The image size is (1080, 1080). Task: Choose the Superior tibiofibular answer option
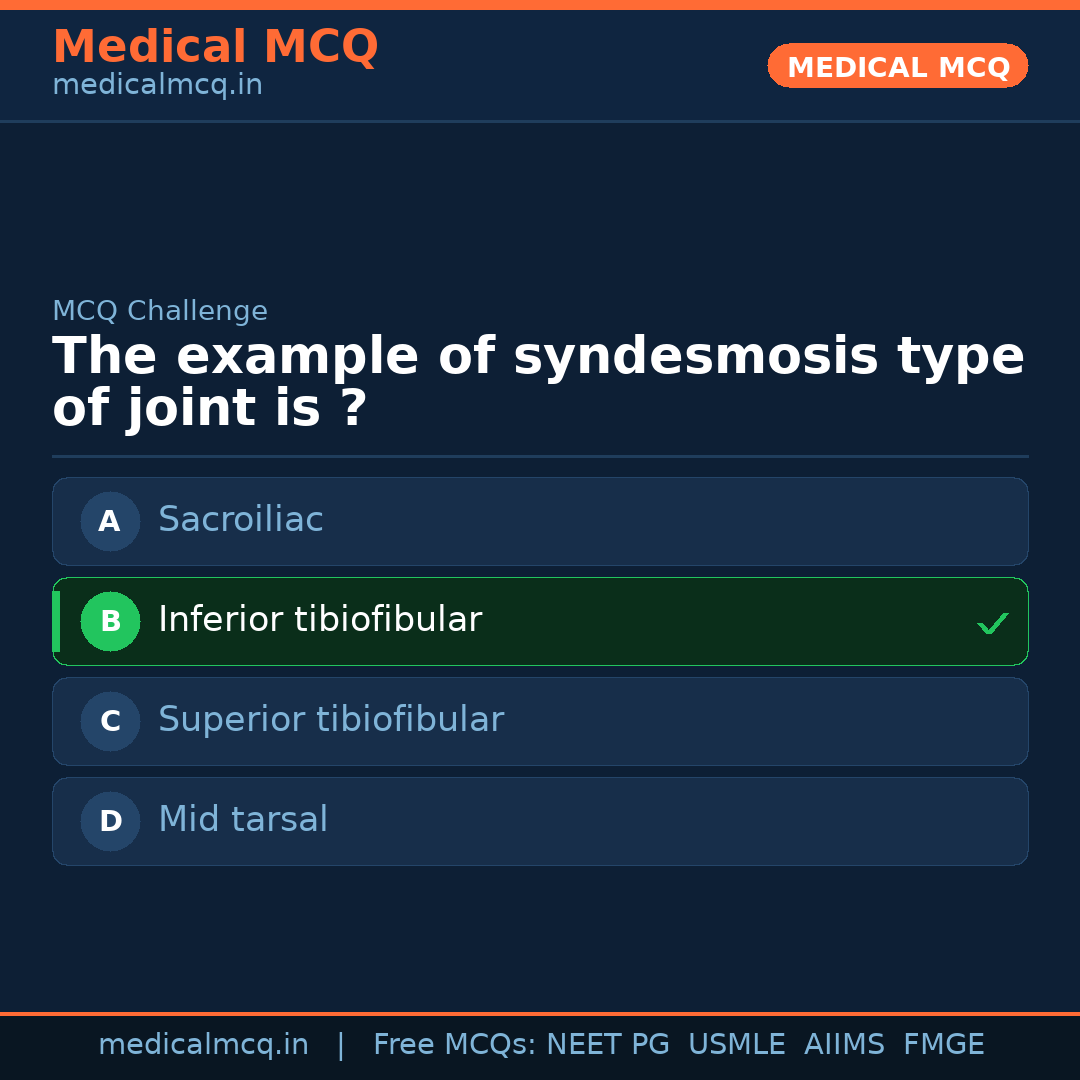pos(540,721)
